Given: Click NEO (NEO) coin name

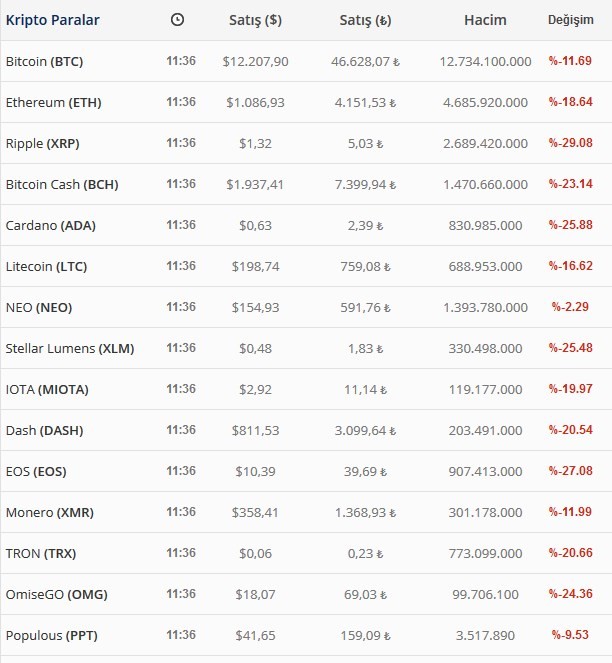Looking at the screenshot, I should 39,308.
